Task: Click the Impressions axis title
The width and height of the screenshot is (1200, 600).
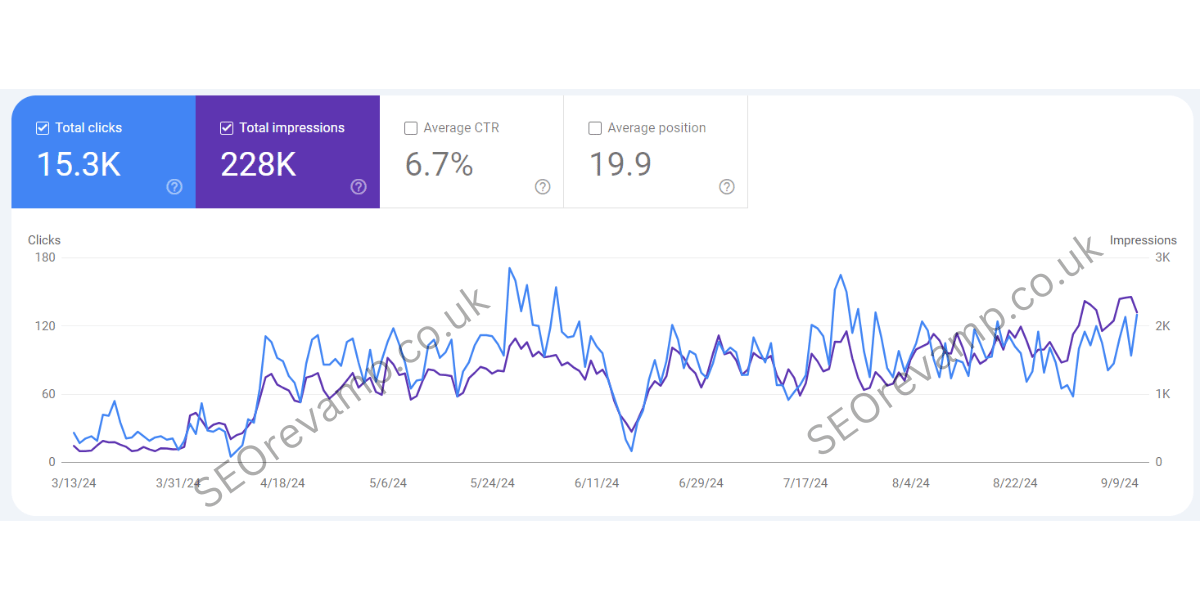Action: pos(1143,240)
